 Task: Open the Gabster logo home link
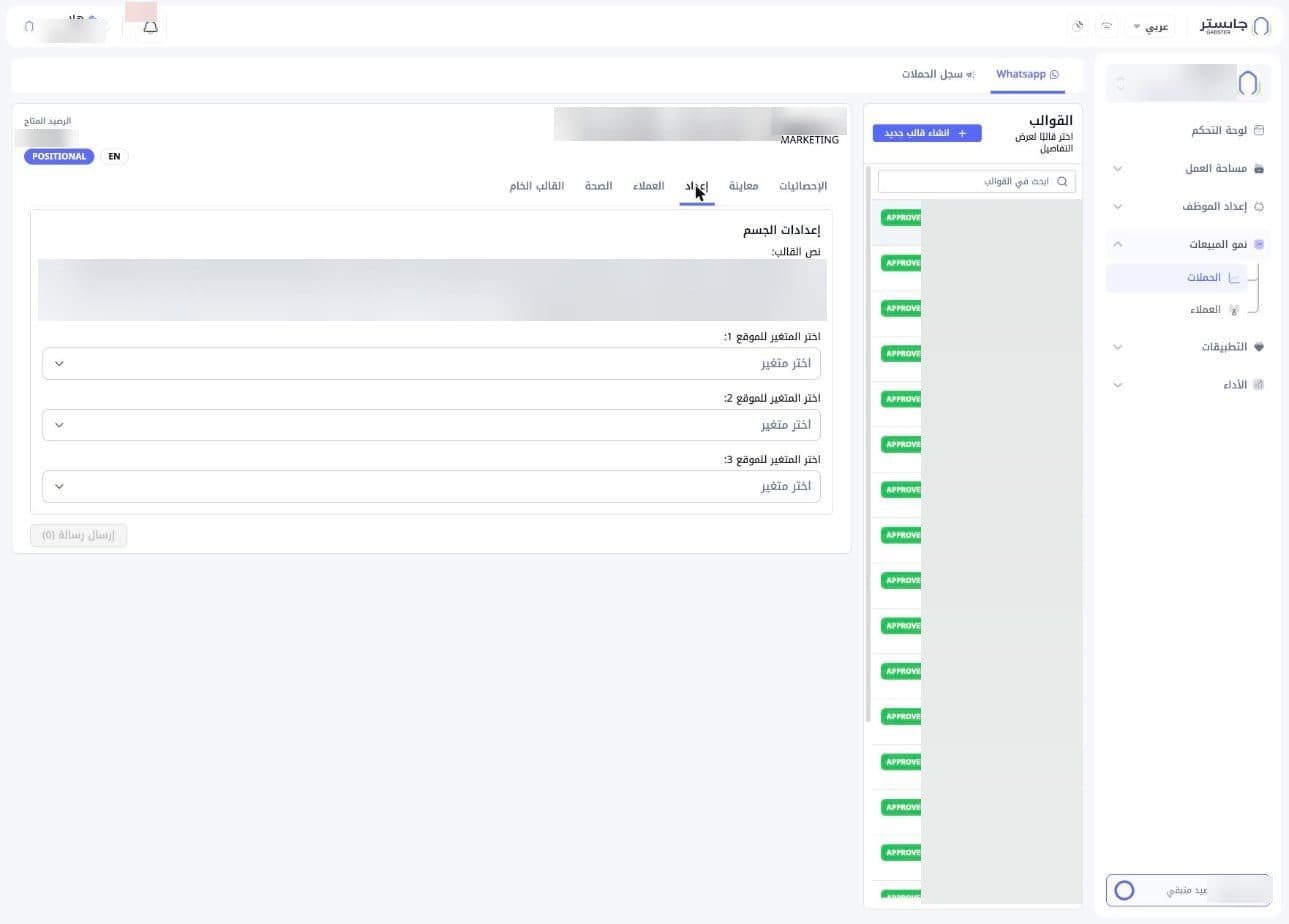(x=1235, y=26)
